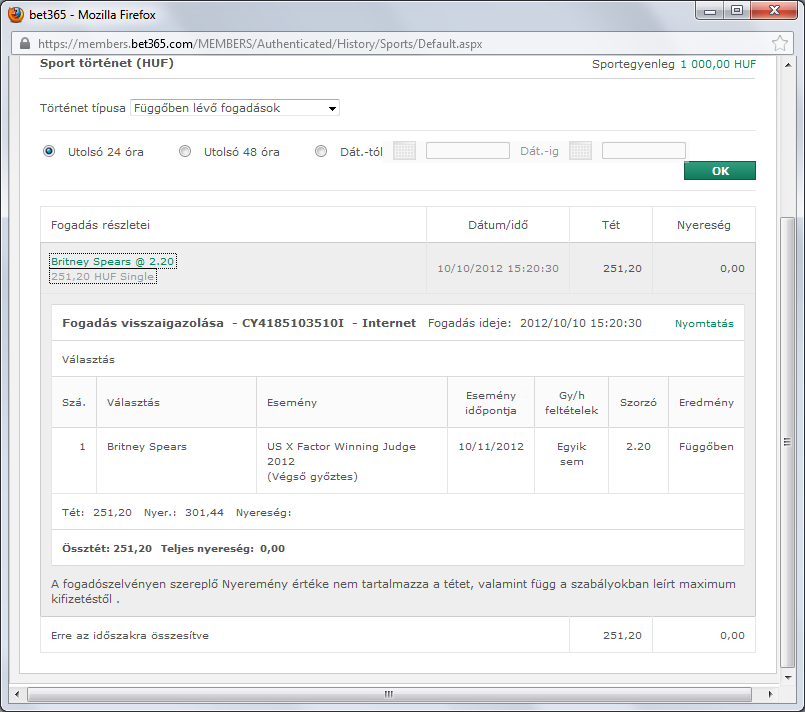Click the Eredmény column header

point(706,402)
